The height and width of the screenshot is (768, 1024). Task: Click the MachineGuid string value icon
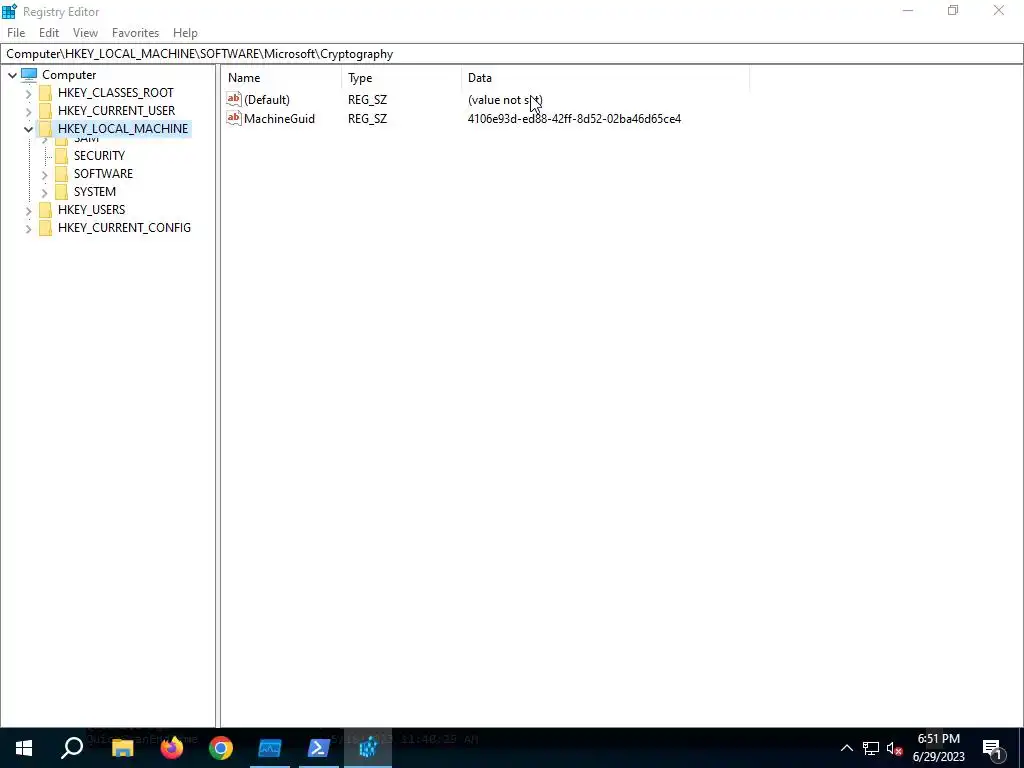(234, 118)
